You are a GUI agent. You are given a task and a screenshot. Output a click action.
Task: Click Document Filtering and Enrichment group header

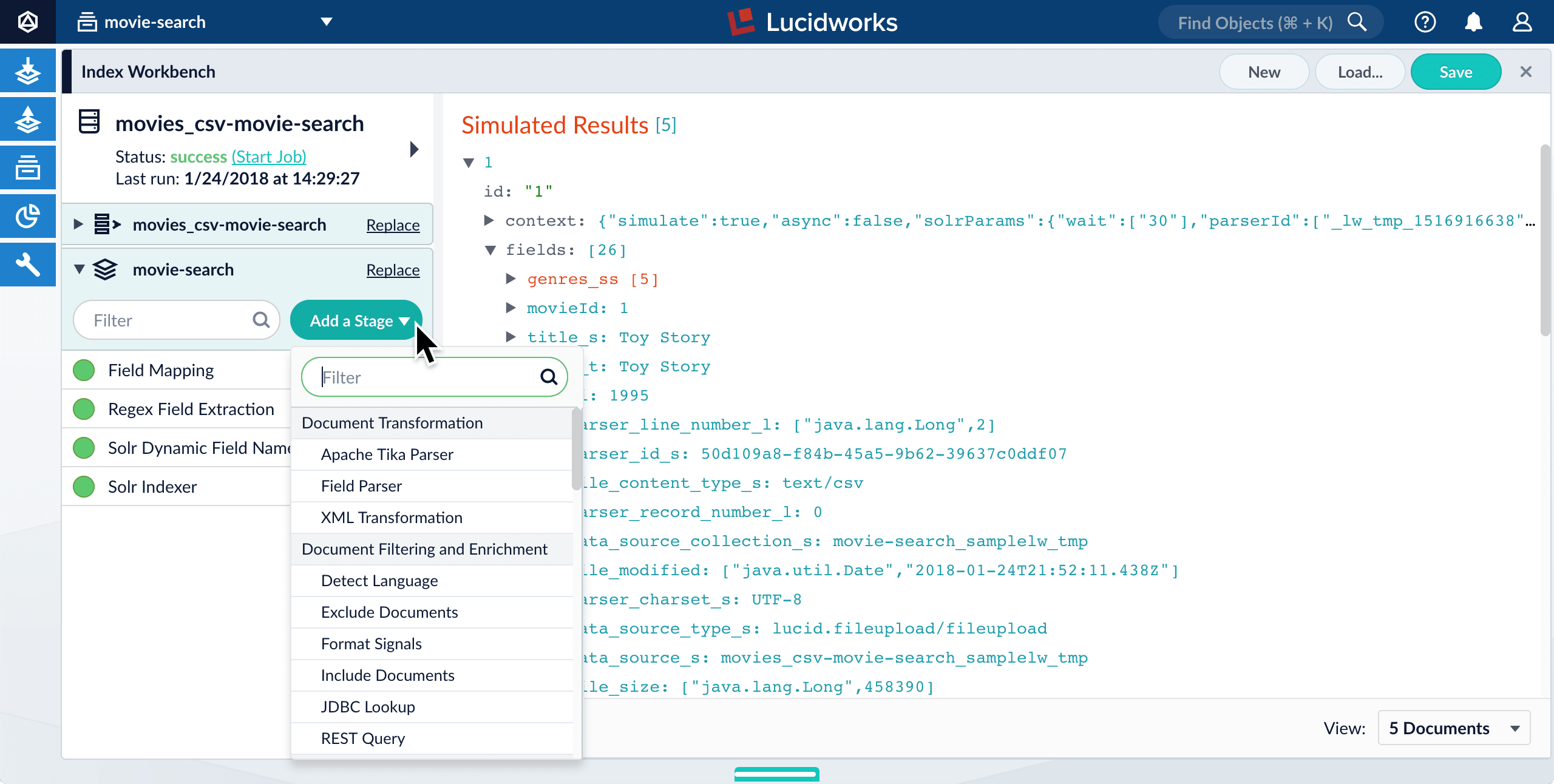432,549
